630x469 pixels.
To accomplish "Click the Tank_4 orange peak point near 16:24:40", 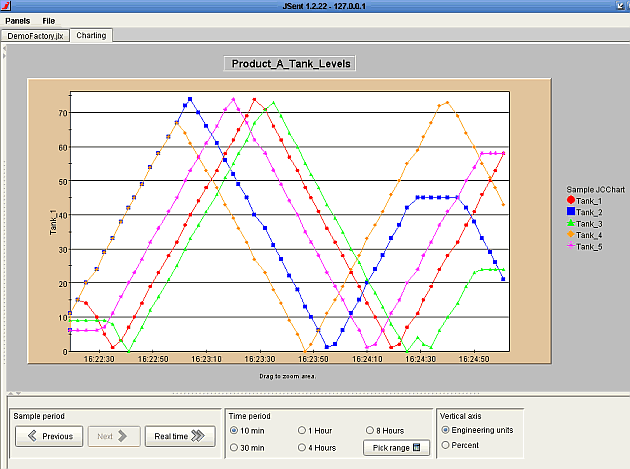I will [x=447, y=102].
